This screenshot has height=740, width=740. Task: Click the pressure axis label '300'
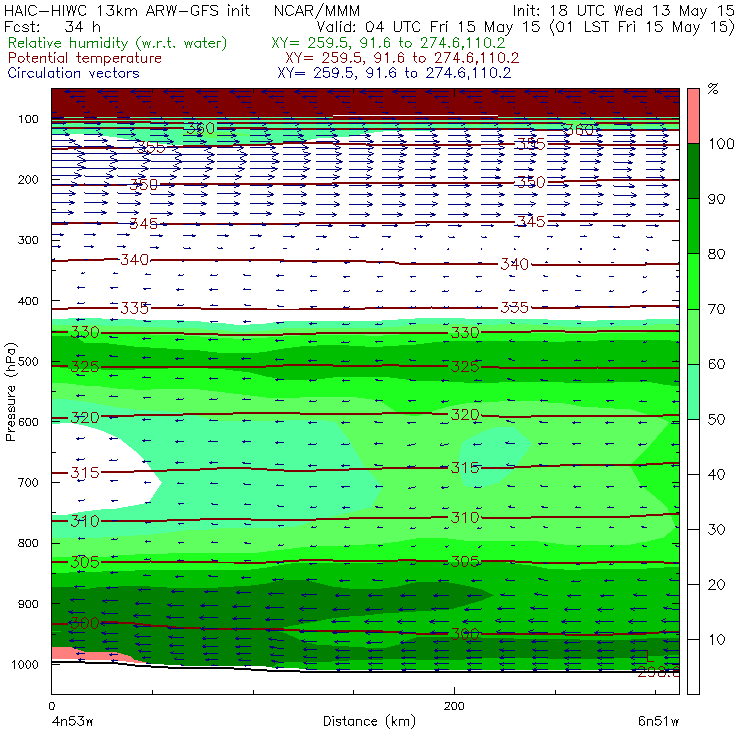(x=28, y=240)
